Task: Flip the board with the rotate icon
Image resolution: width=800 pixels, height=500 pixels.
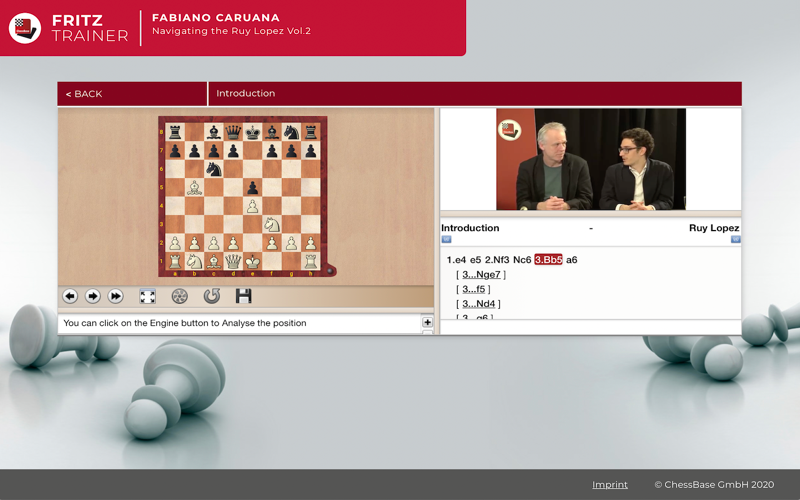Action: (212, 296)
